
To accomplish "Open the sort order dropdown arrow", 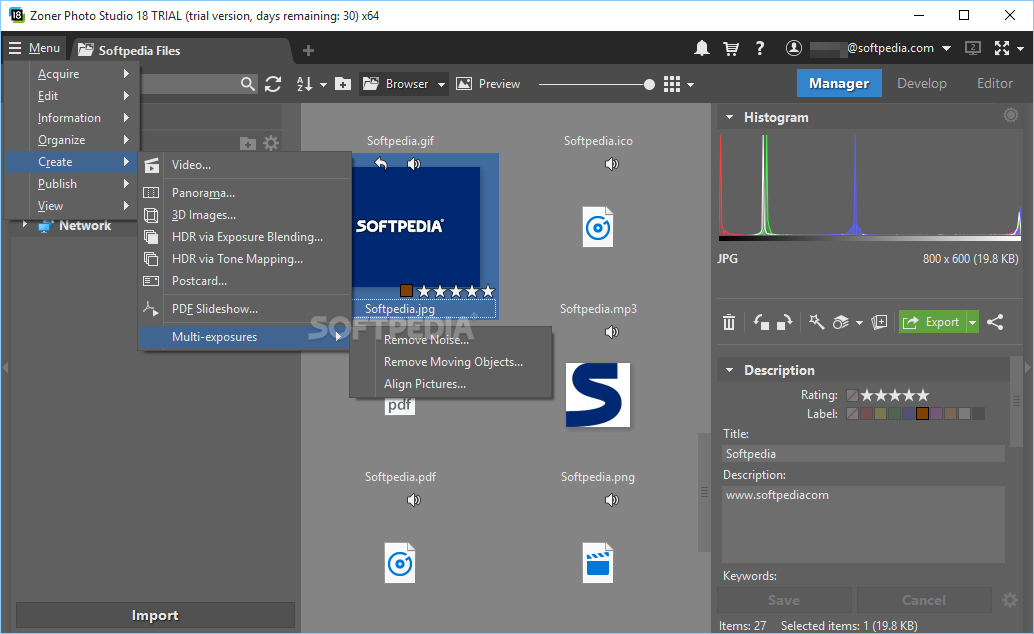I will tap(323, 84).
